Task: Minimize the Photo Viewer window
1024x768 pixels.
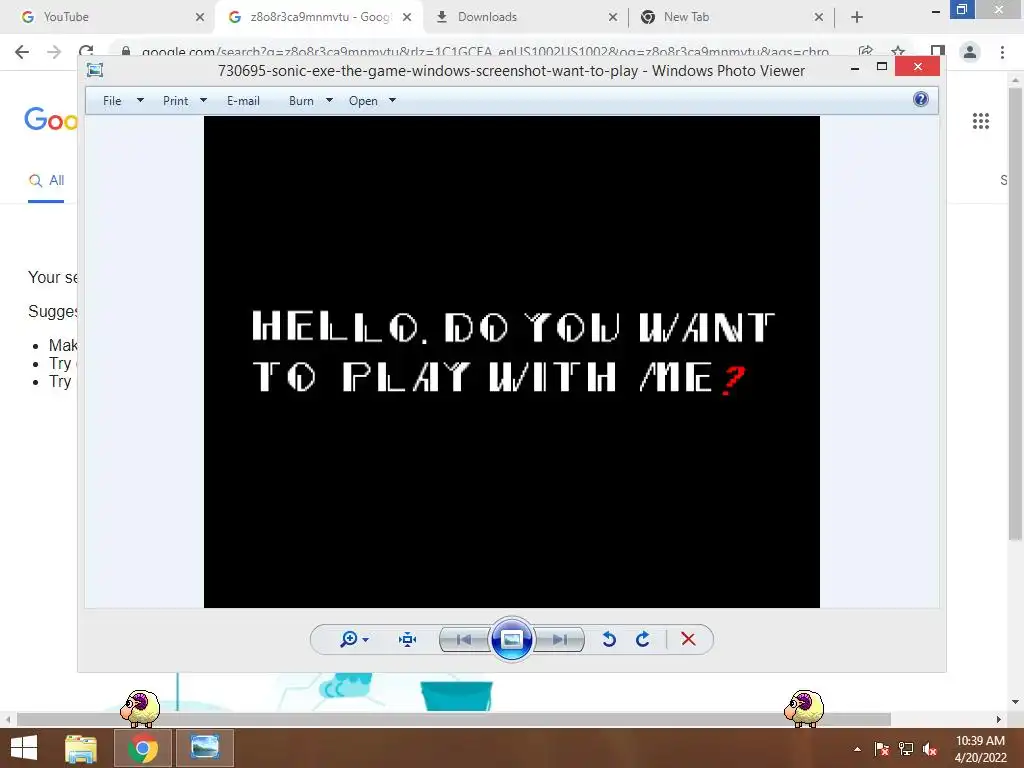Action: (855, 67)
